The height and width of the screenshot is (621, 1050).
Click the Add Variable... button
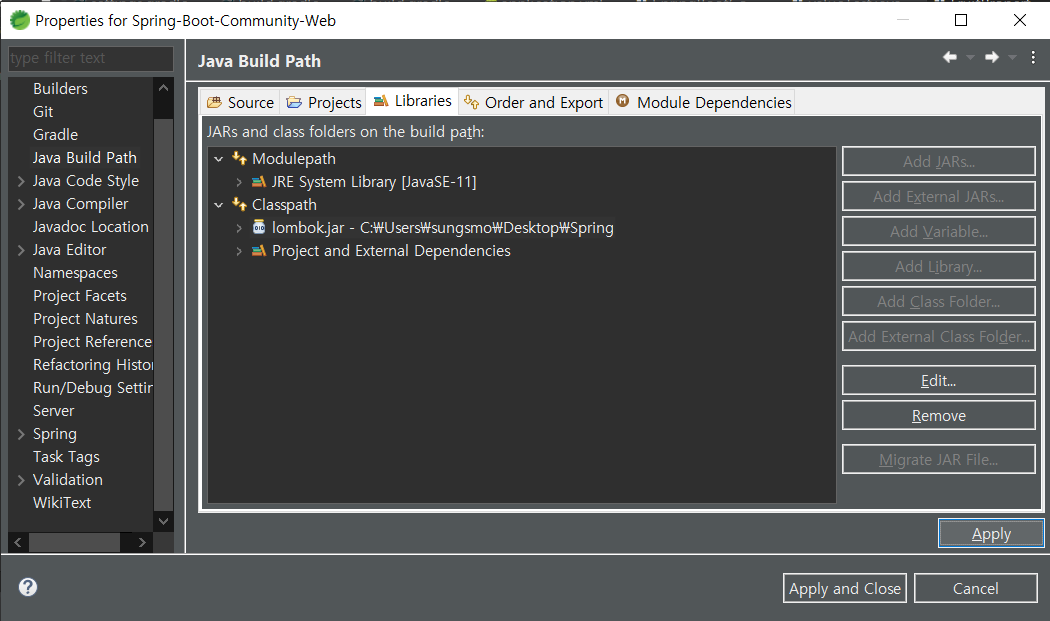(939, 231)
